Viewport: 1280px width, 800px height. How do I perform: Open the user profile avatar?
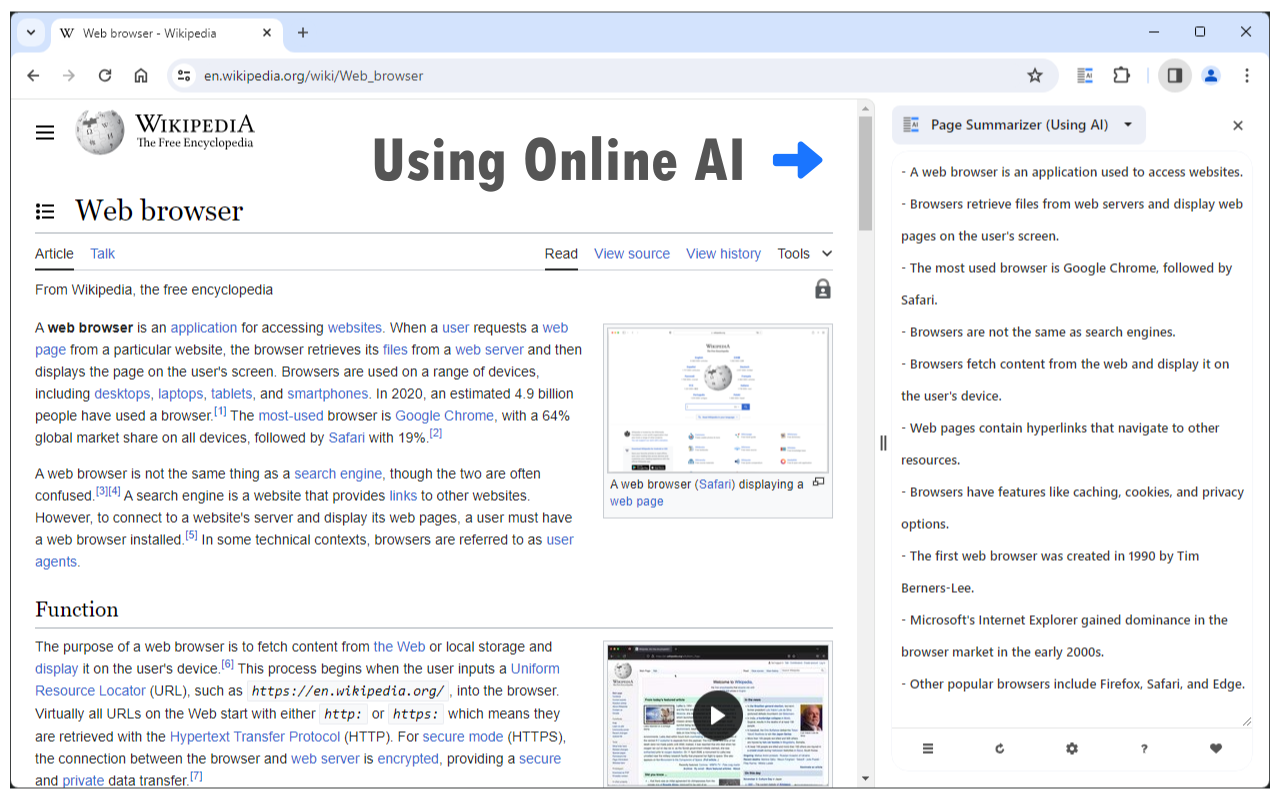point(1211,75)
